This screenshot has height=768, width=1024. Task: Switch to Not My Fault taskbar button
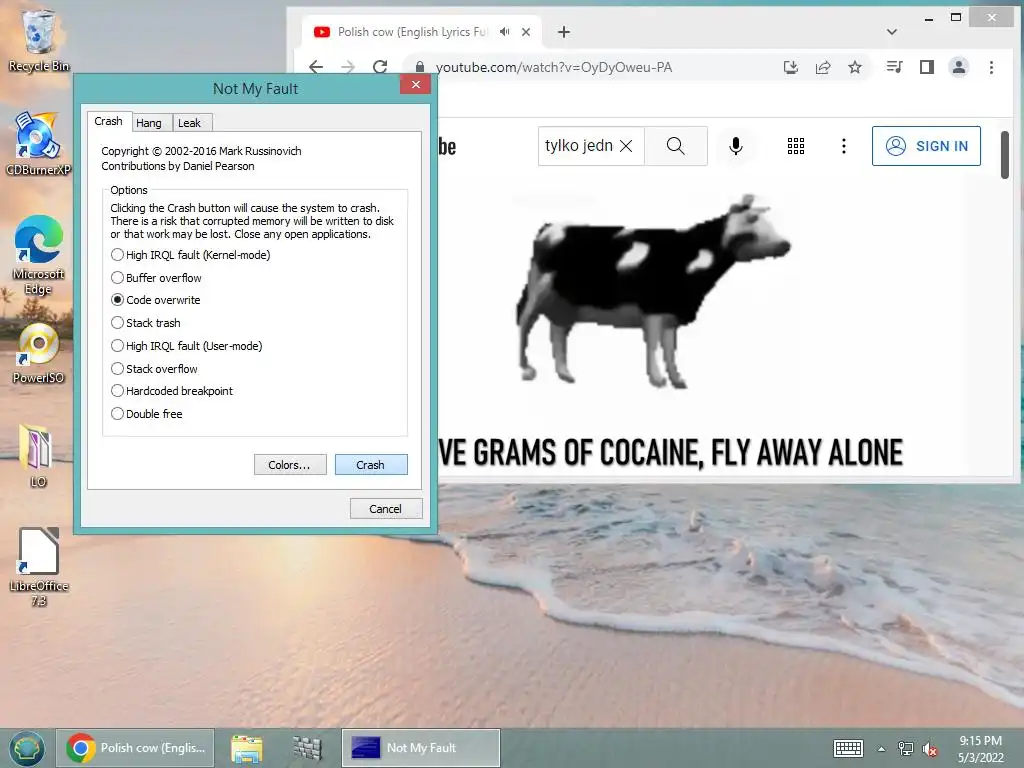pyautogui.click(x=421, y=748)
